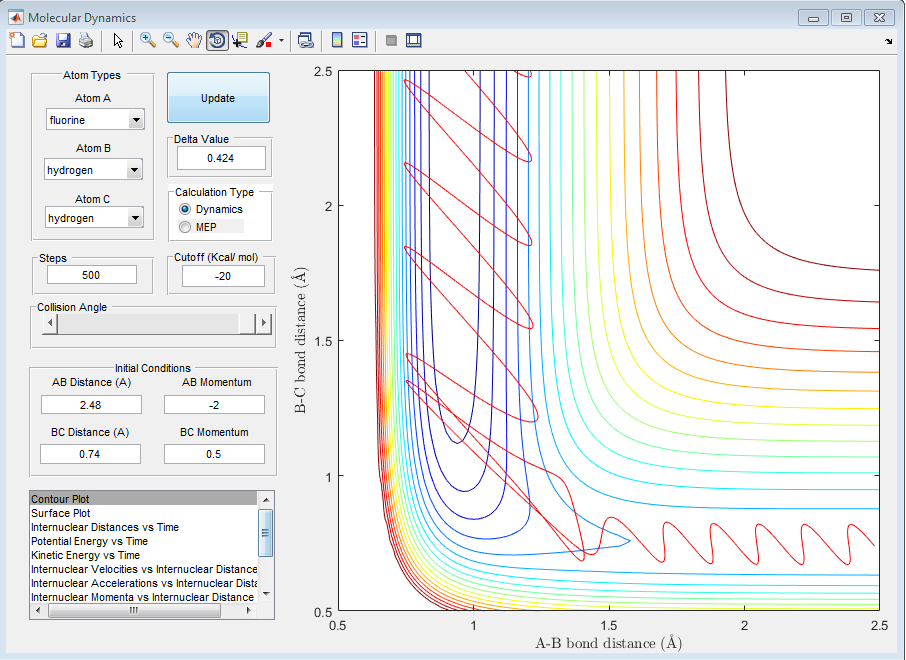Print the figure with the printer icon
This screenshot has width=906, height=660.
(x=86, y=40)
